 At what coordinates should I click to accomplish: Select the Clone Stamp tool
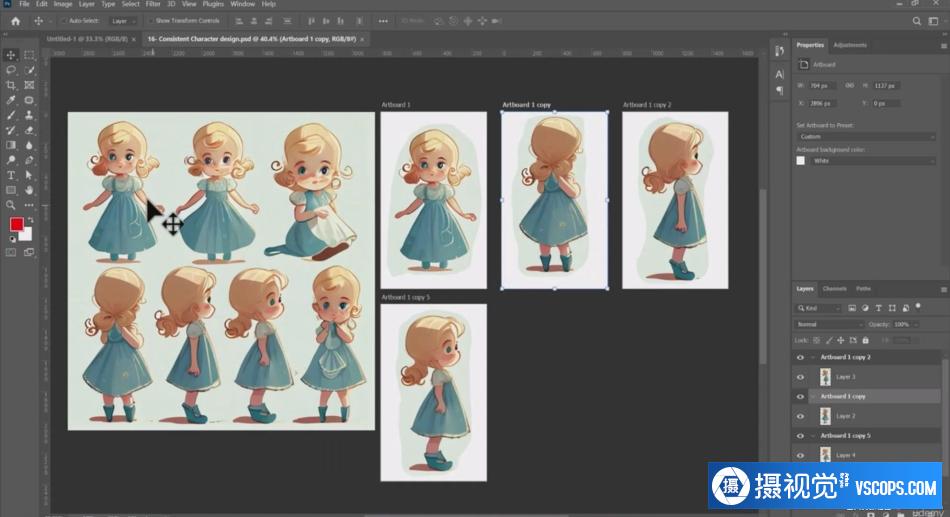(x=28, y=115)
